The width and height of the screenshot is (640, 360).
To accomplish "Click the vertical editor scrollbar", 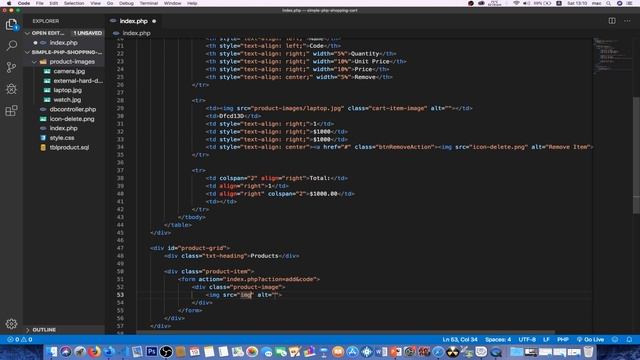I will coord(636,155).
